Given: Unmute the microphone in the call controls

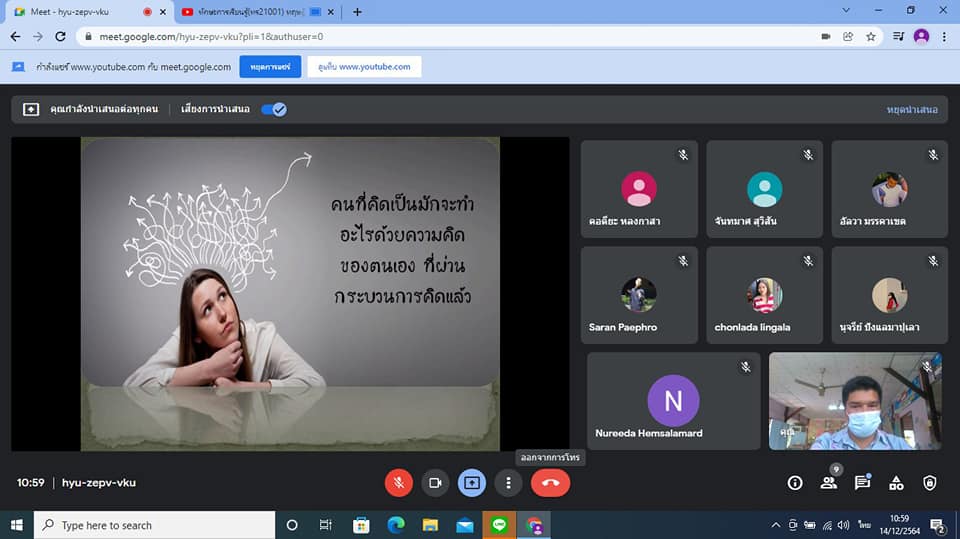Looking at the screenshot, I should click(x=398, y=482).
